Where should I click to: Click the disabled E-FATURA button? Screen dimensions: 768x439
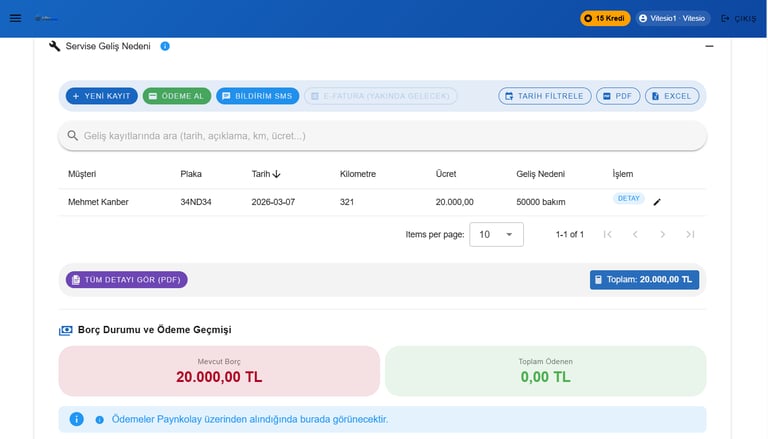point(381,96)
